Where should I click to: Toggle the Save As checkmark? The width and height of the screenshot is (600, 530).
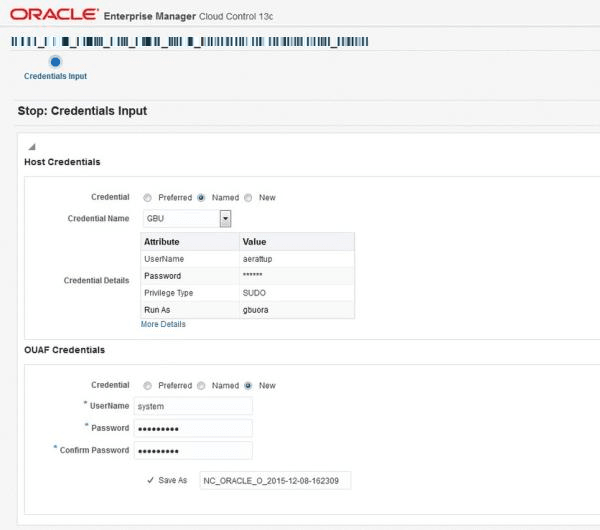[150, 480]
